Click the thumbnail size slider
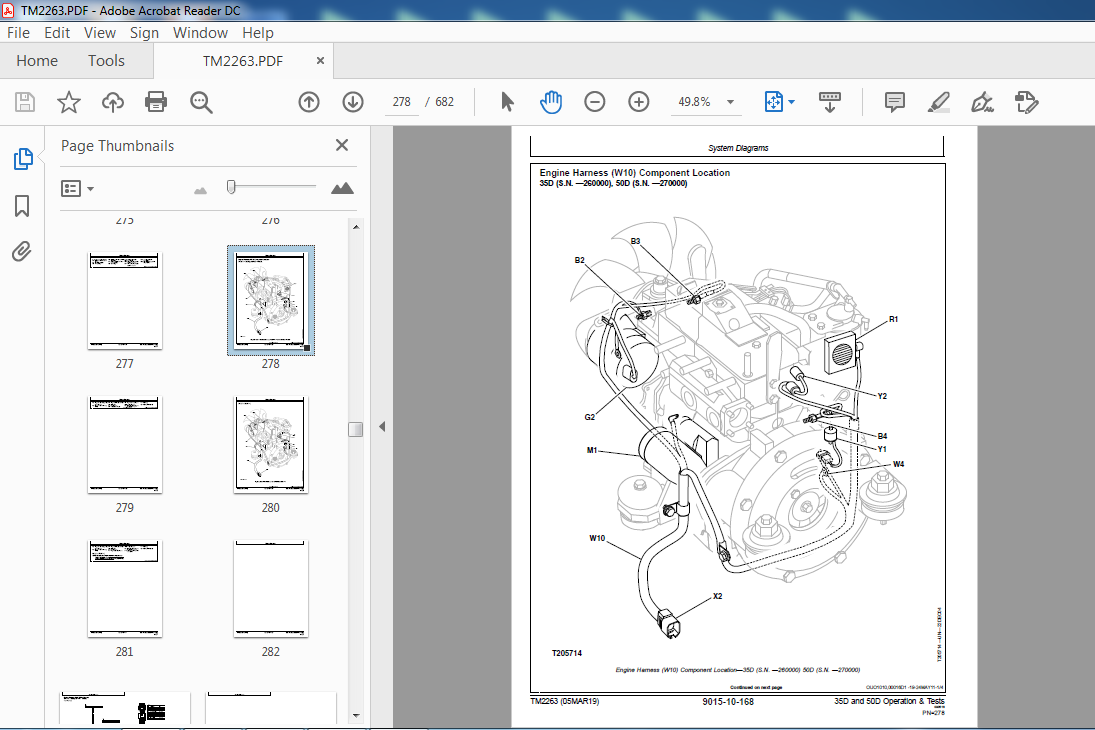Image resolution: width=1095 pixels, height=730 pixels. 231,187
